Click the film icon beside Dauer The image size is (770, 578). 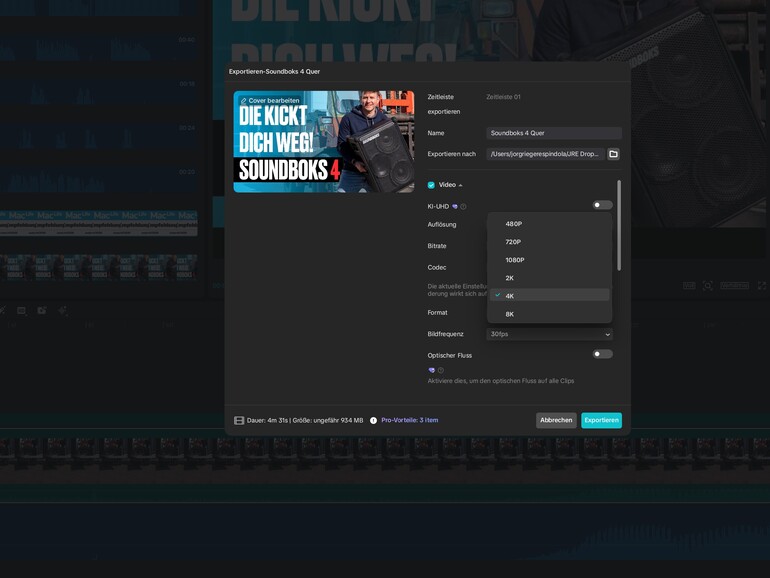coord(239,420)
